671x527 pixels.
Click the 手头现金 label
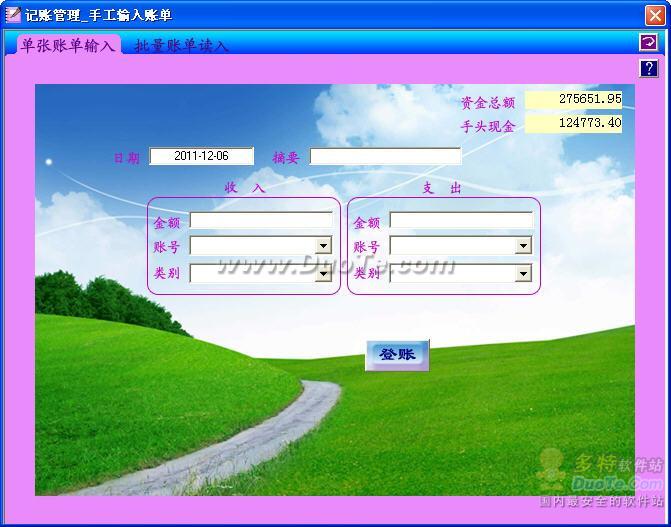coord(488,127)
